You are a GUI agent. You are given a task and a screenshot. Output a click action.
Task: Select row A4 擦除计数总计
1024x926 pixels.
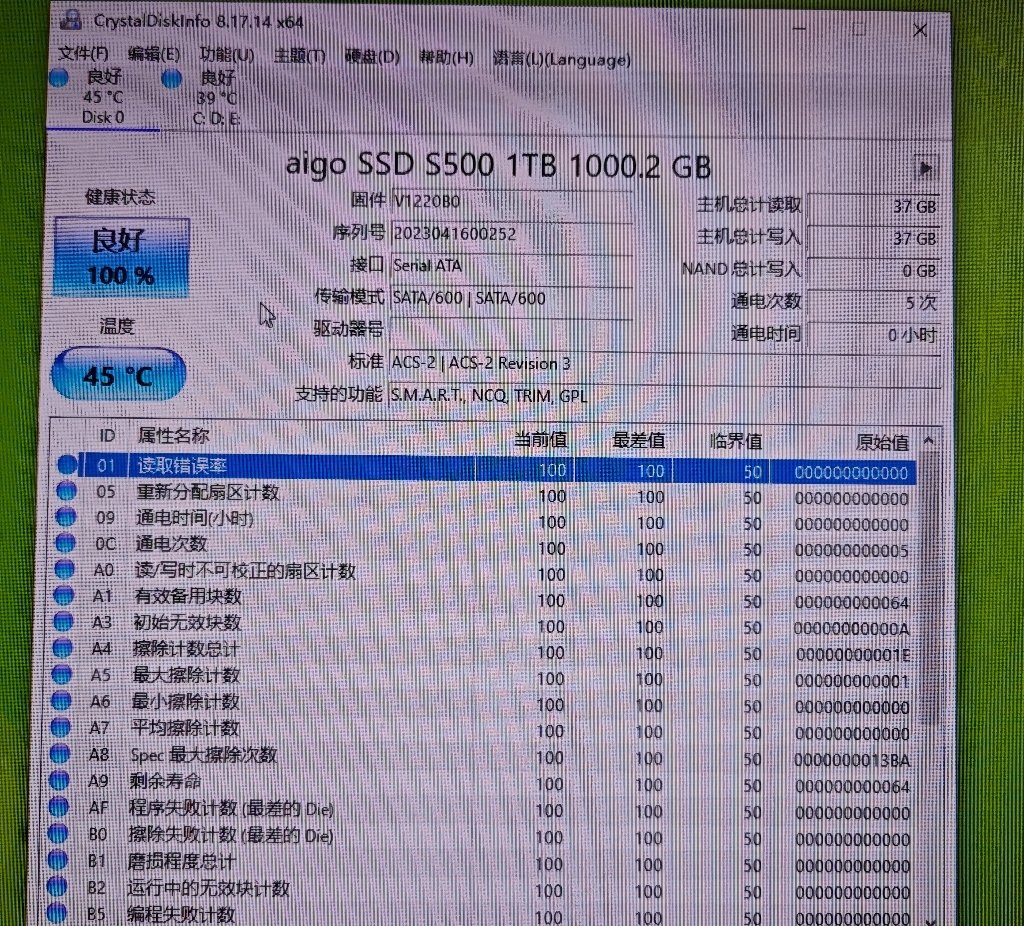point(487,651)
